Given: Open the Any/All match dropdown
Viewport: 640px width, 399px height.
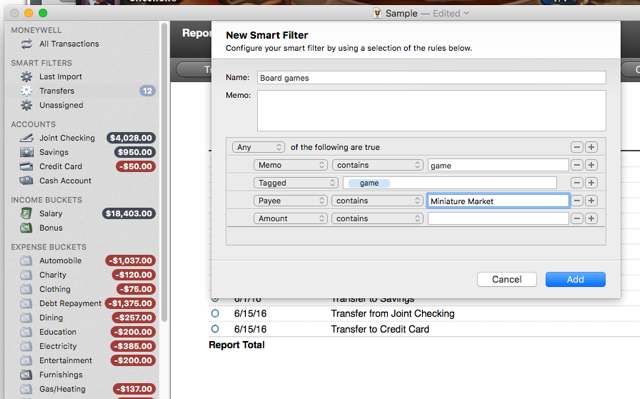Looking at the screenshot, I should pos(258,147).
